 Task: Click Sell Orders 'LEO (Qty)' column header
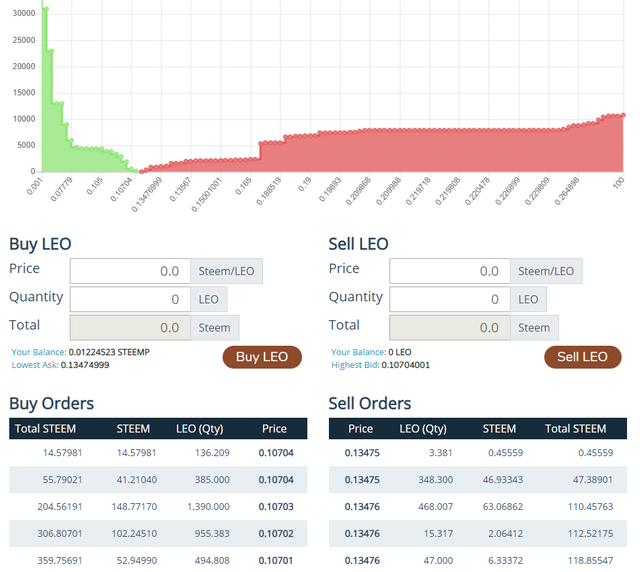click(423, 429)
